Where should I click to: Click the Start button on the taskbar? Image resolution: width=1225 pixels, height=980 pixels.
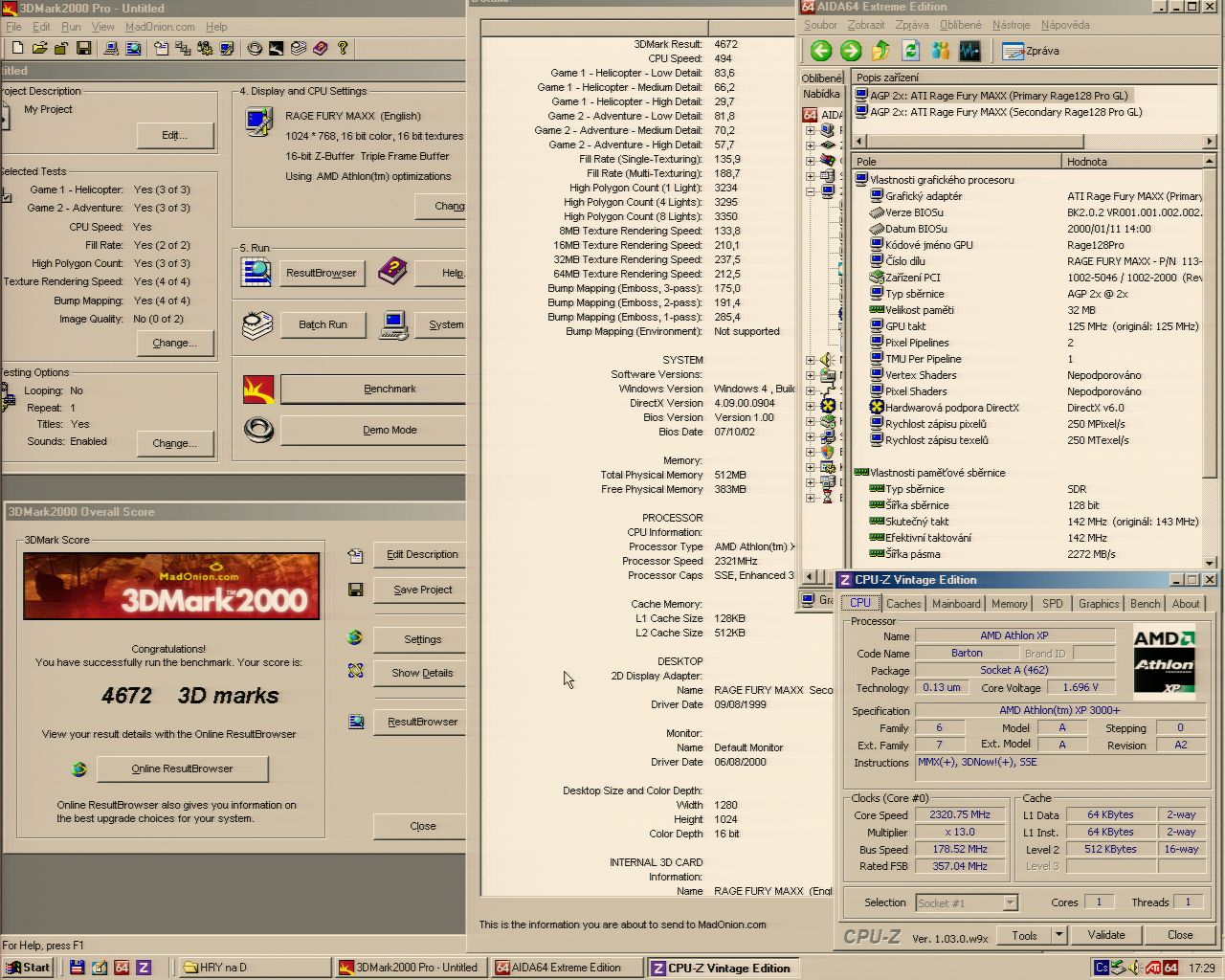coord(28,968)
